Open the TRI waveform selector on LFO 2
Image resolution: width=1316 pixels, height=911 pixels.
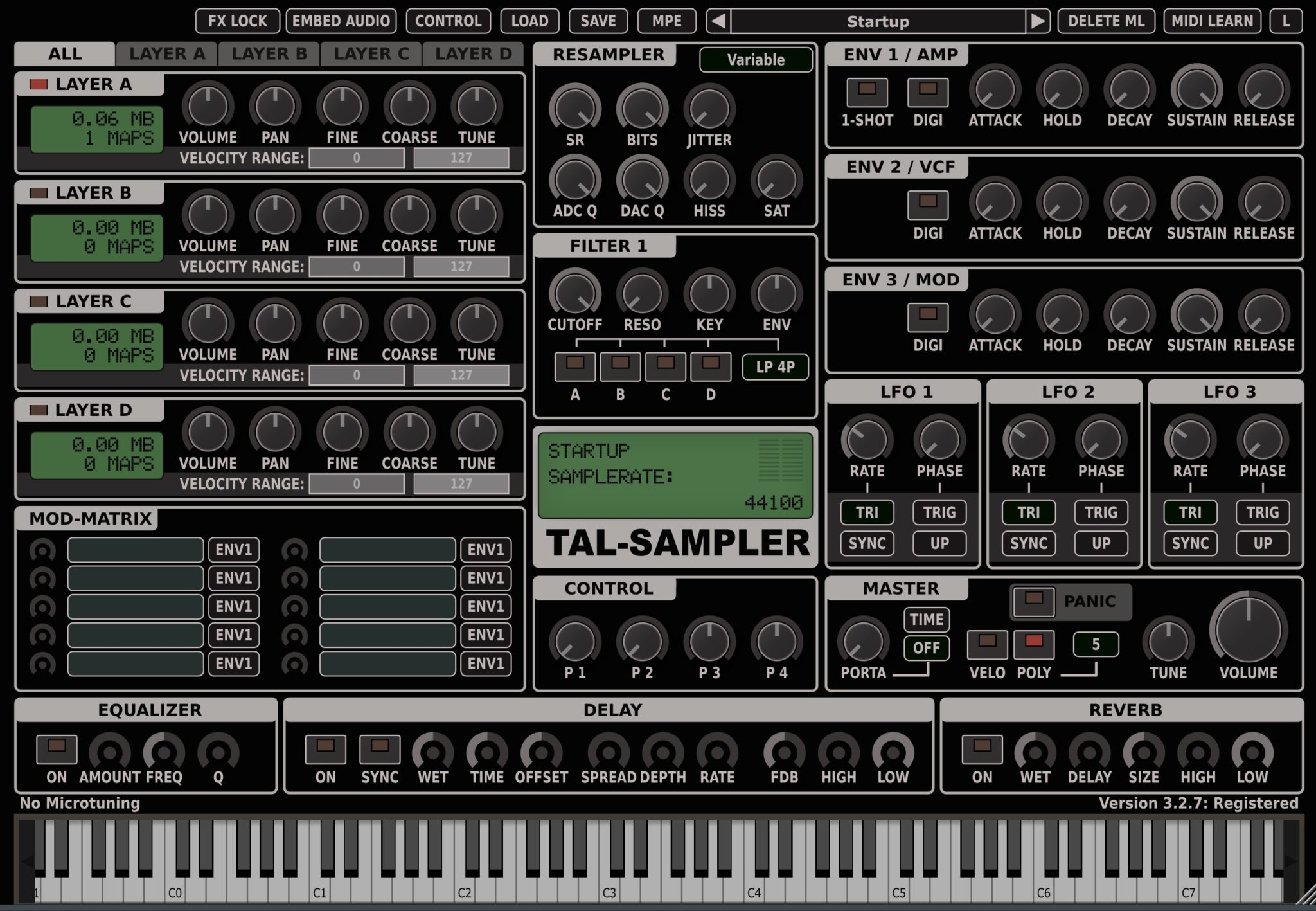pos(1028,512)
